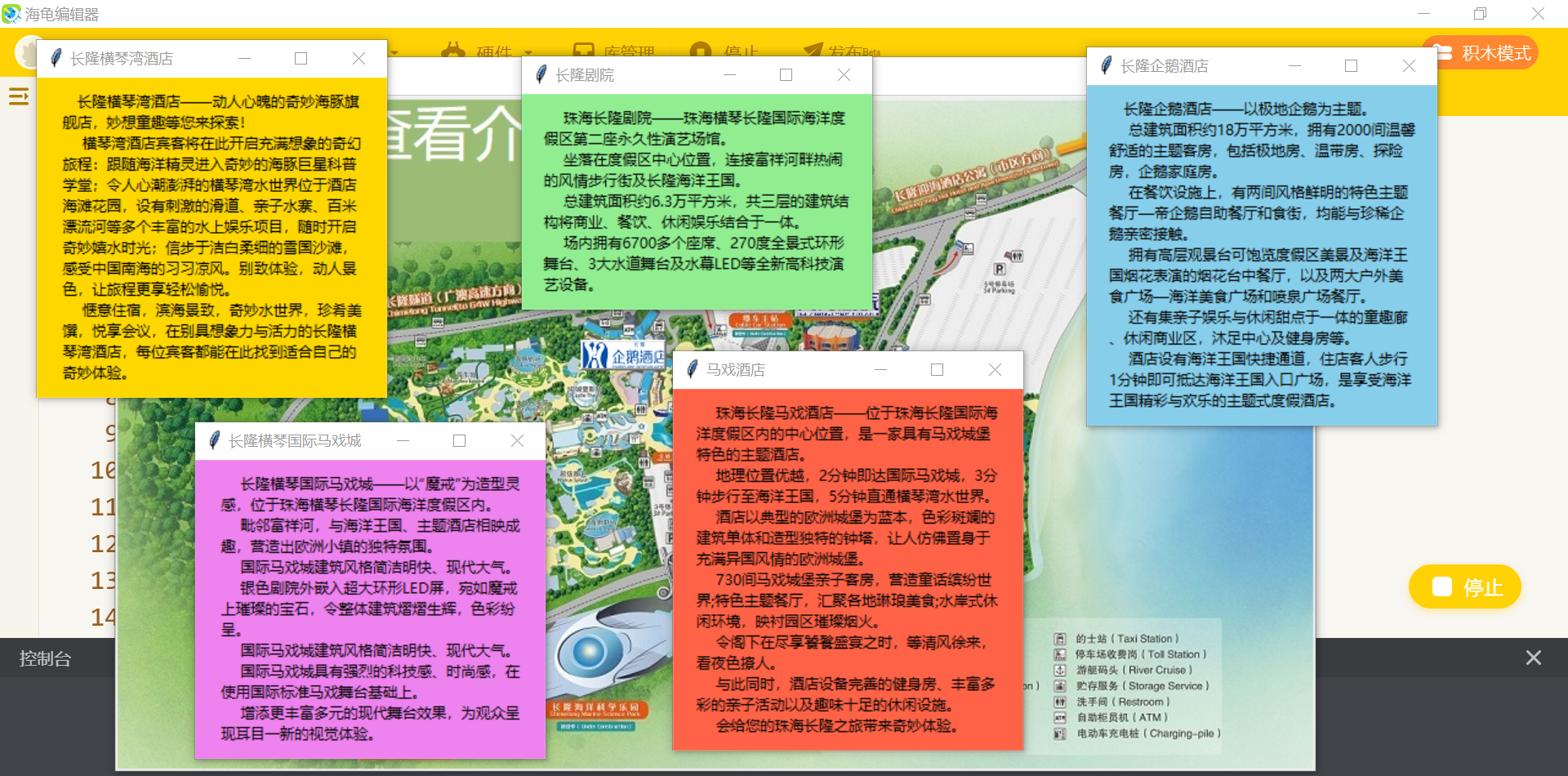
Task: Click 游艇码头 (River Cruise) legend entry
Action: pos(1124,670)
